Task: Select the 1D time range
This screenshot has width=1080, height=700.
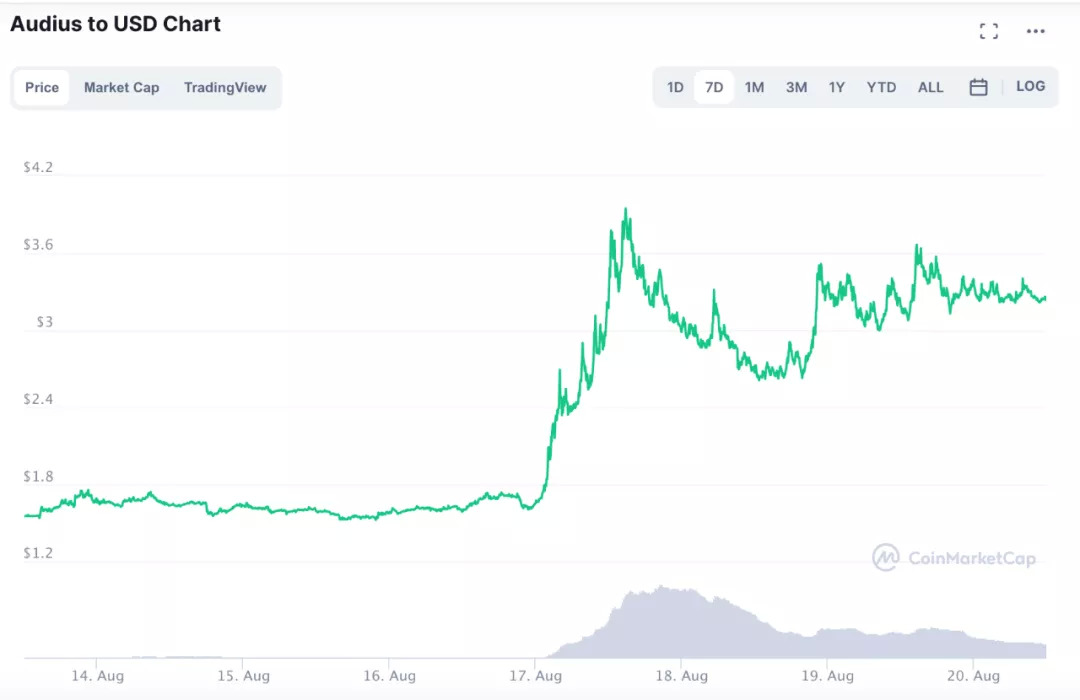Action: point(675,88)
